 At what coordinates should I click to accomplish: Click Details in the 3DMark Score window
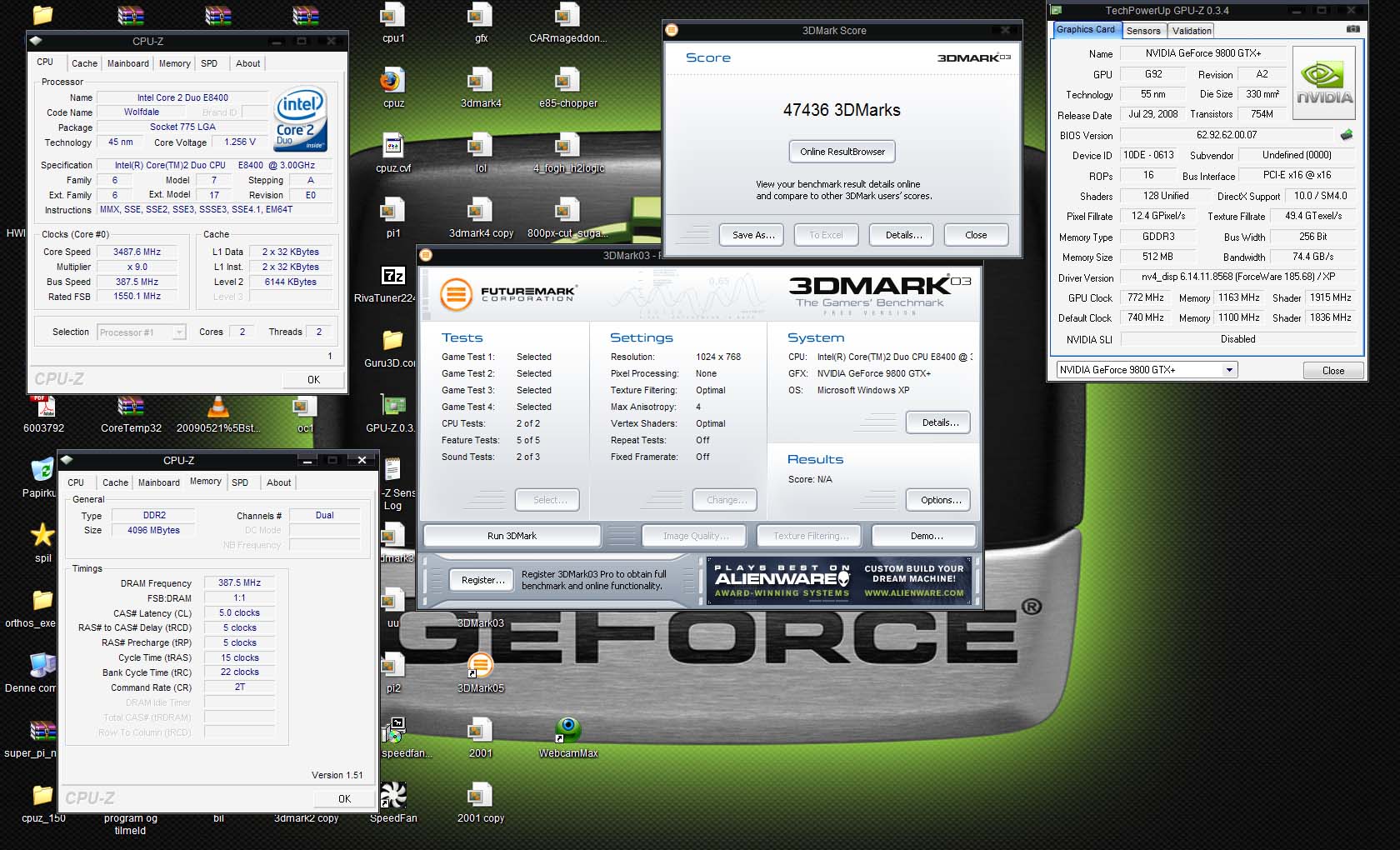click(x=903, y=235)
